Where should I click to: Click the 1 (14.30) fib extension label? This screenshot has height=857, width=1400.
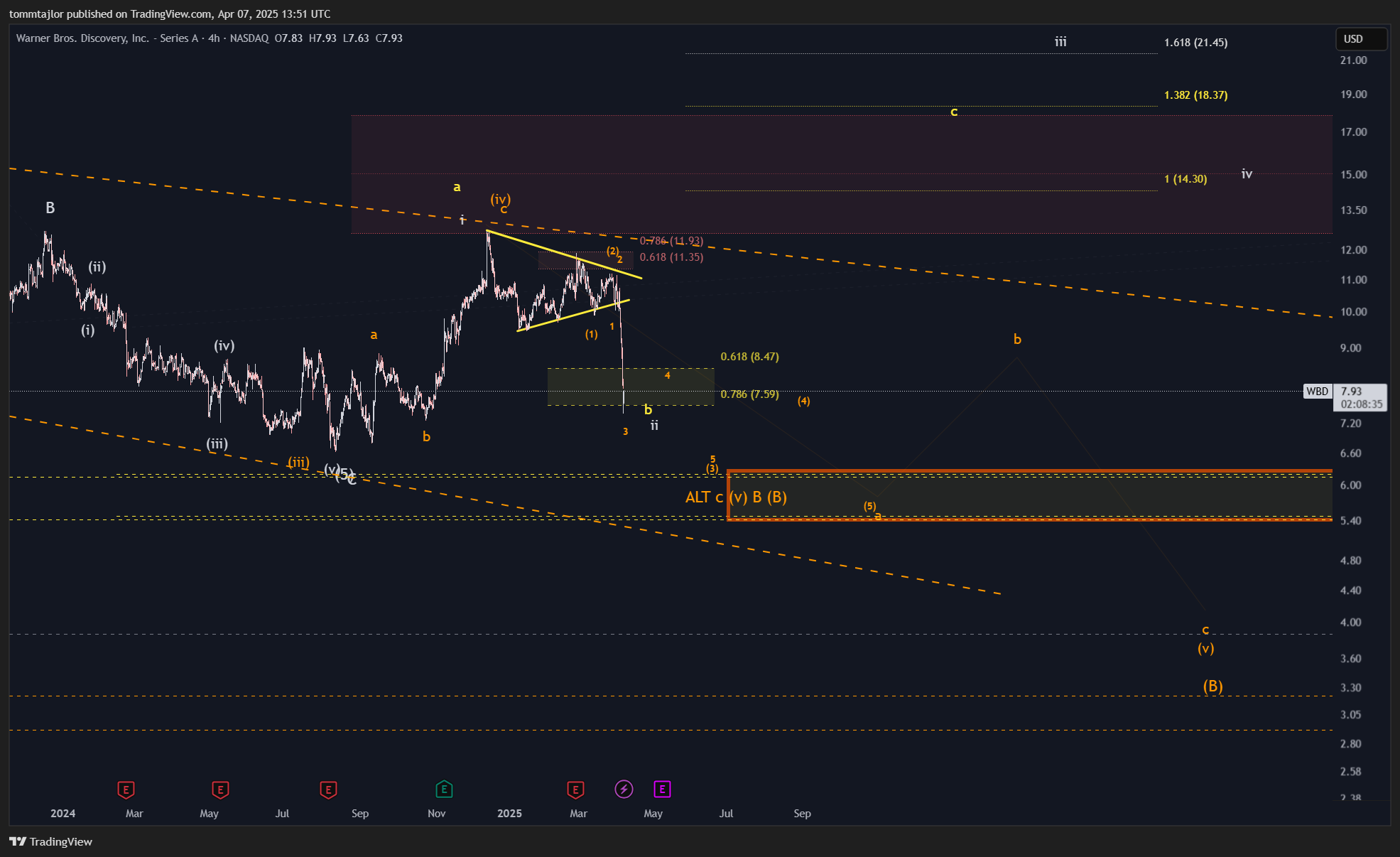pyautogui.click(x=1185, y=179)
